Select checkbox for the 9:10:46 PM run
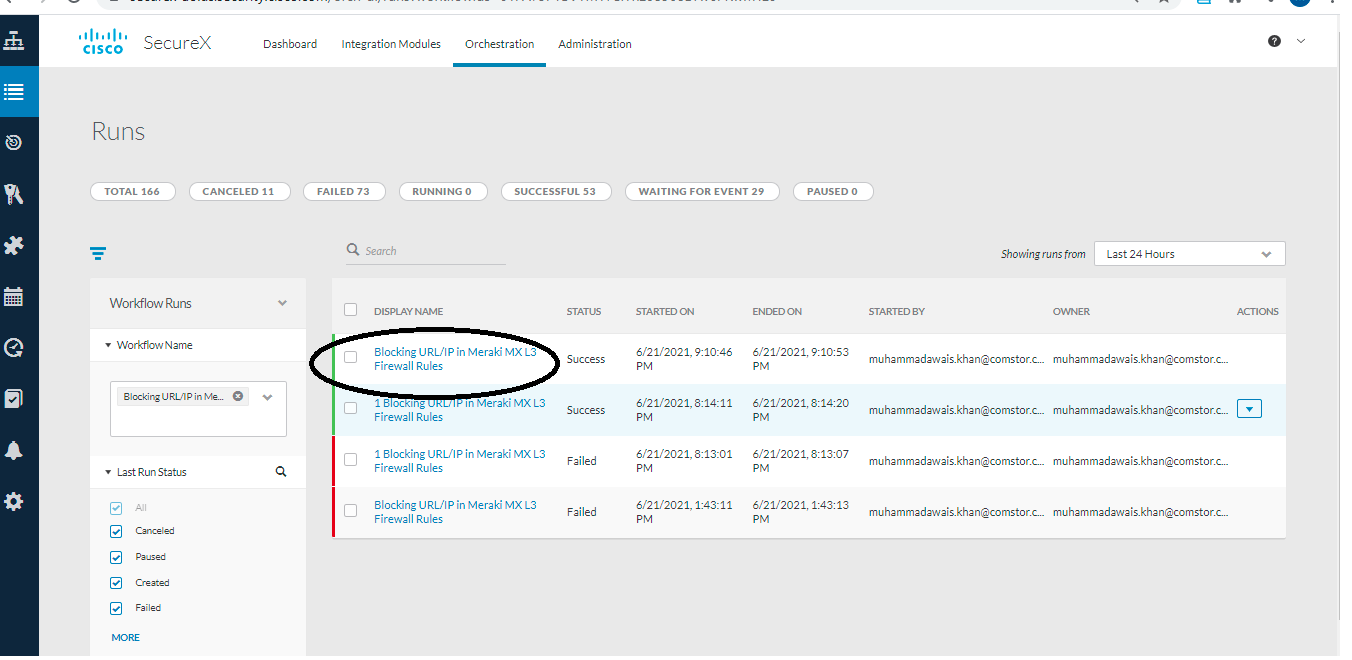The image size is (1352, 660). pyautogui.click(x=350, y=357)
